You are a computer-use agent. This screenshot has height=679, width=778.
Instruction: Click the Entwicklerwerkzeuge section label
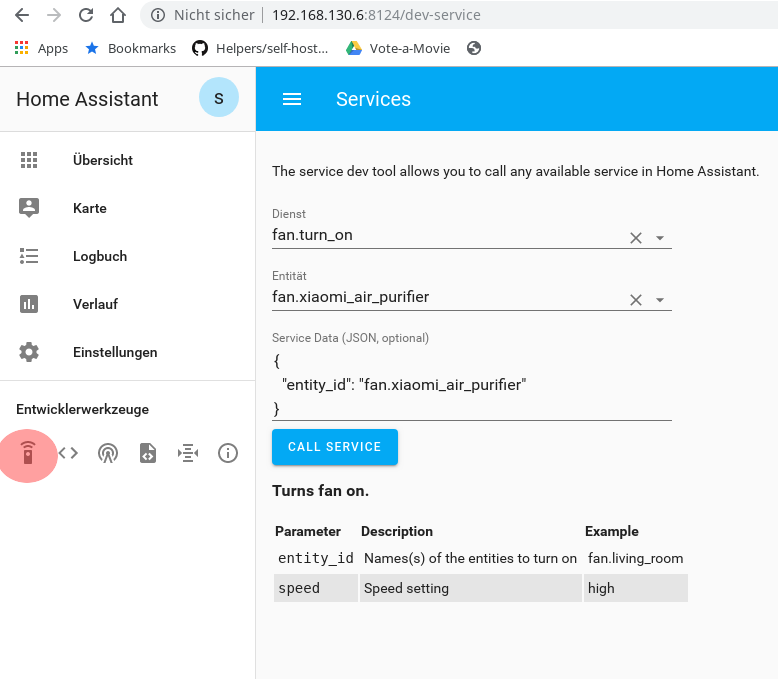pos(82,409)
